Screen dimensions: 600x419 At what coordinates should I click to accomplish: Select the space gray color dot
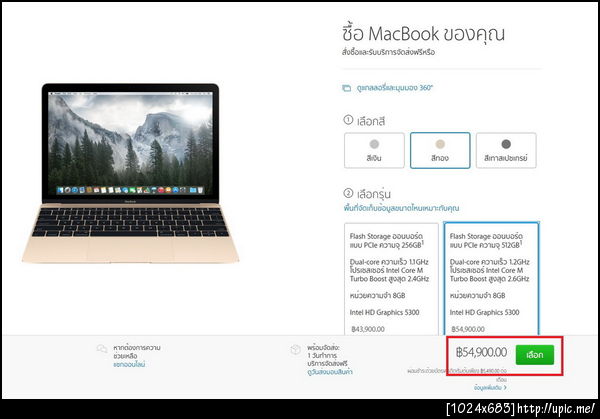click(506, 144)
